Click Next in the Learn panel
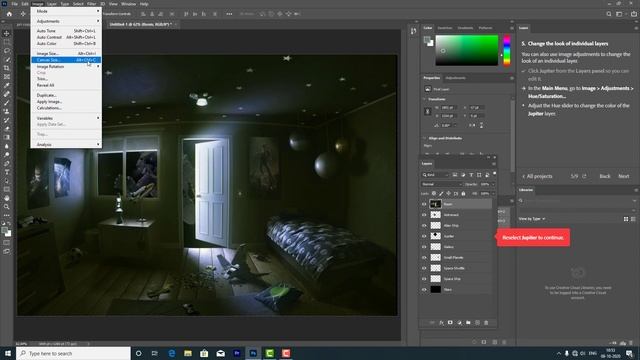640x360 pixels. coord(623,176)
